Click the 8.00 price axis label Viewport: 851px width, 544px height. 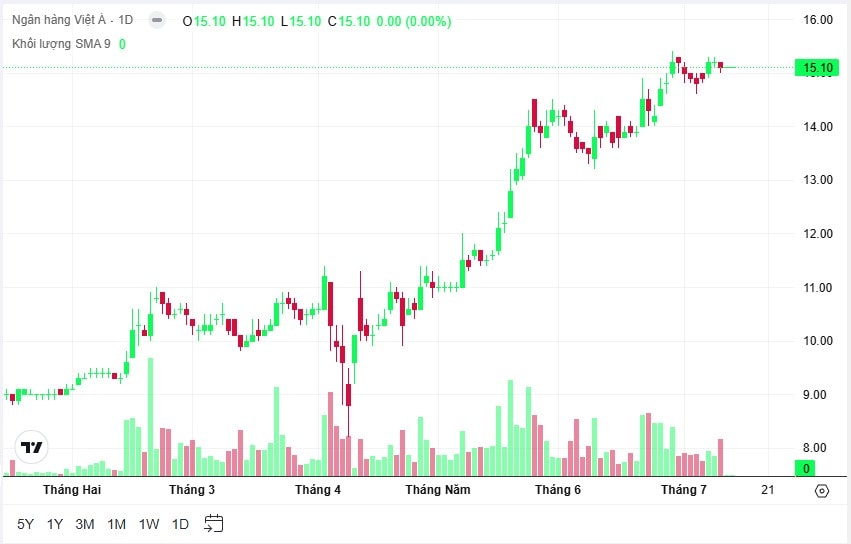(817, 448)
